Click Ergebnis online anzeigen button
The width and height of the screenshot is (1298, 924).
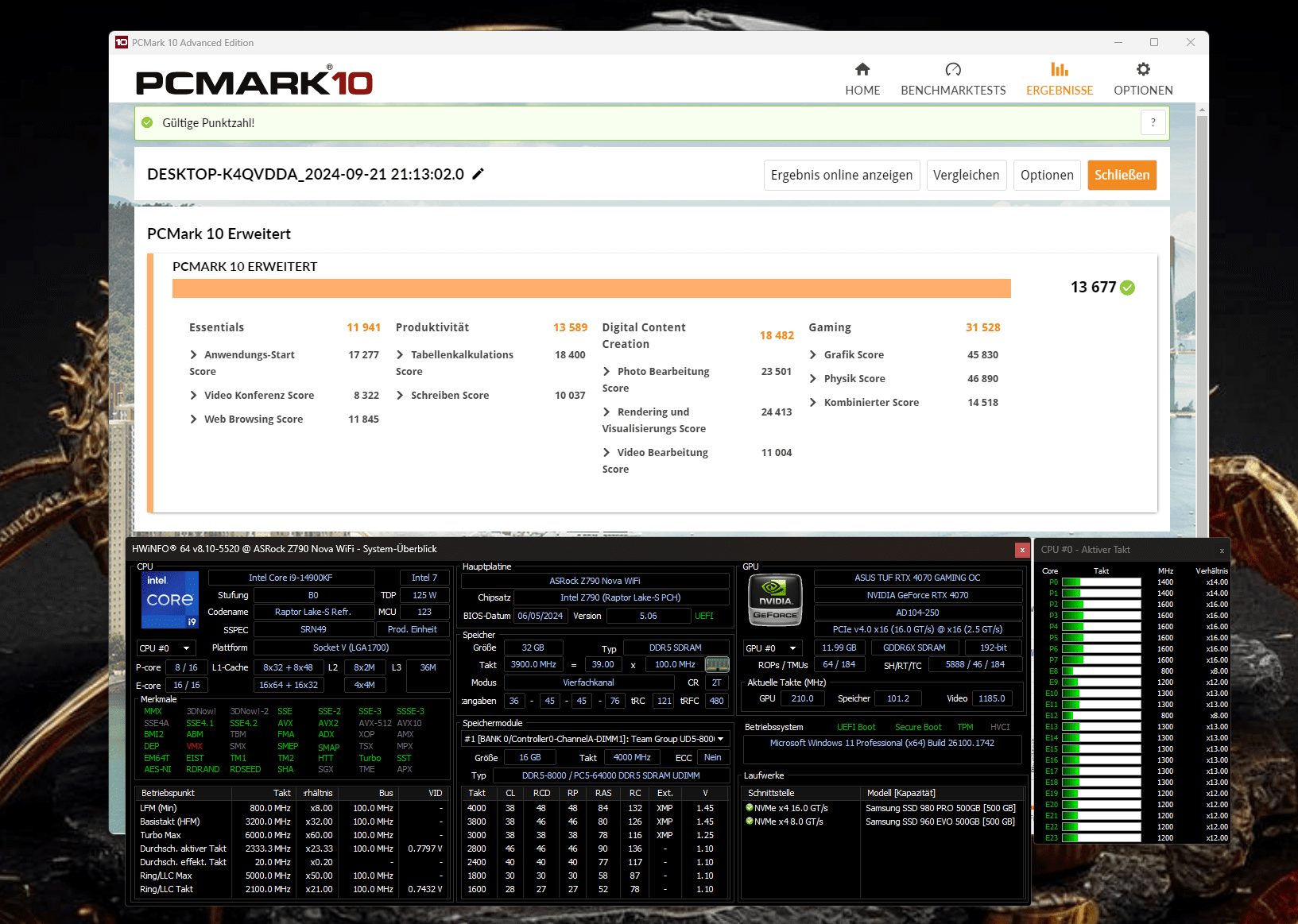tap(842, 175)
